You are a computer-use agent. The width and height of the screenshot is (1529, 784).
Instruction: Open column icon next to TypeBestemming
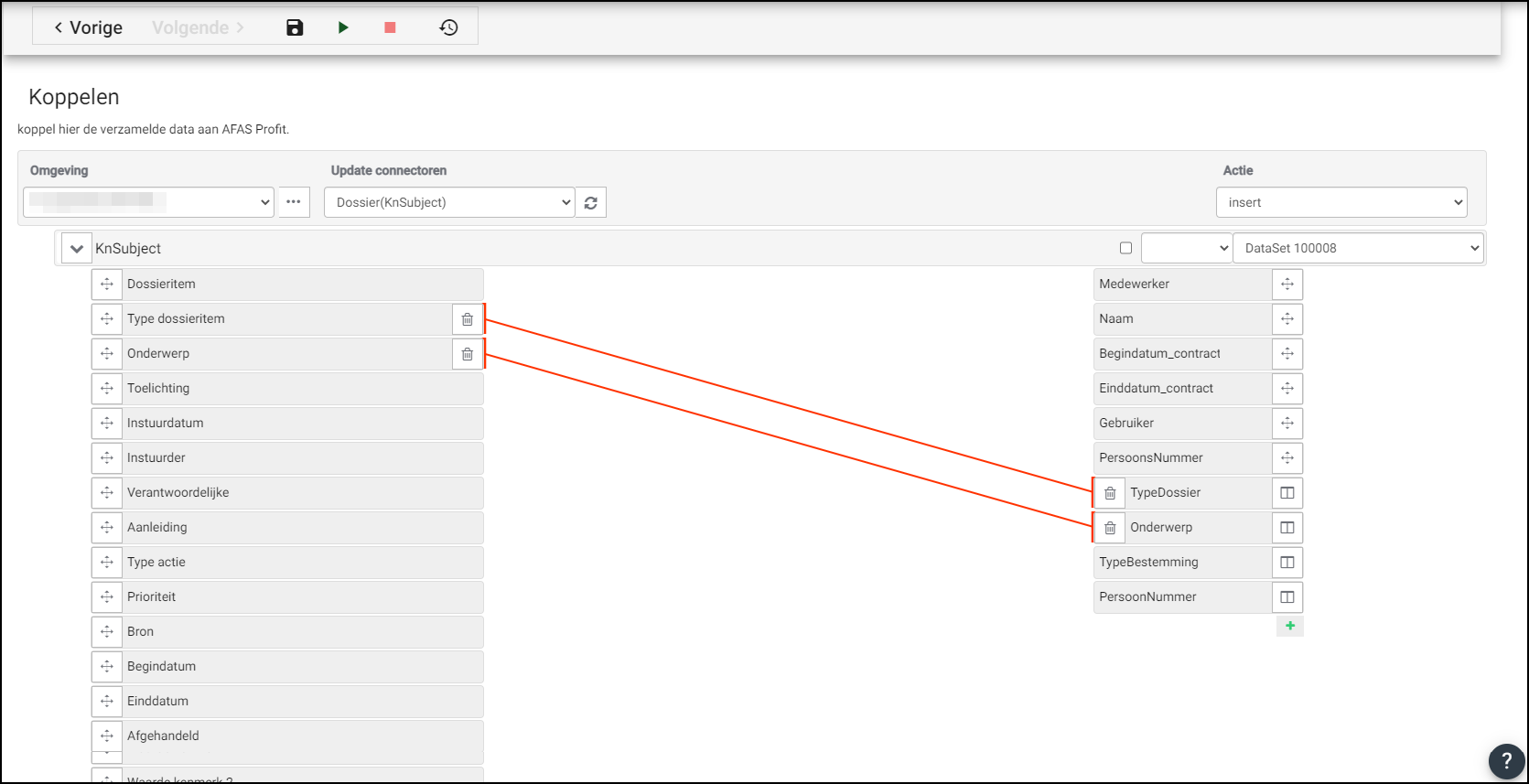click(x=1287, y=563)
